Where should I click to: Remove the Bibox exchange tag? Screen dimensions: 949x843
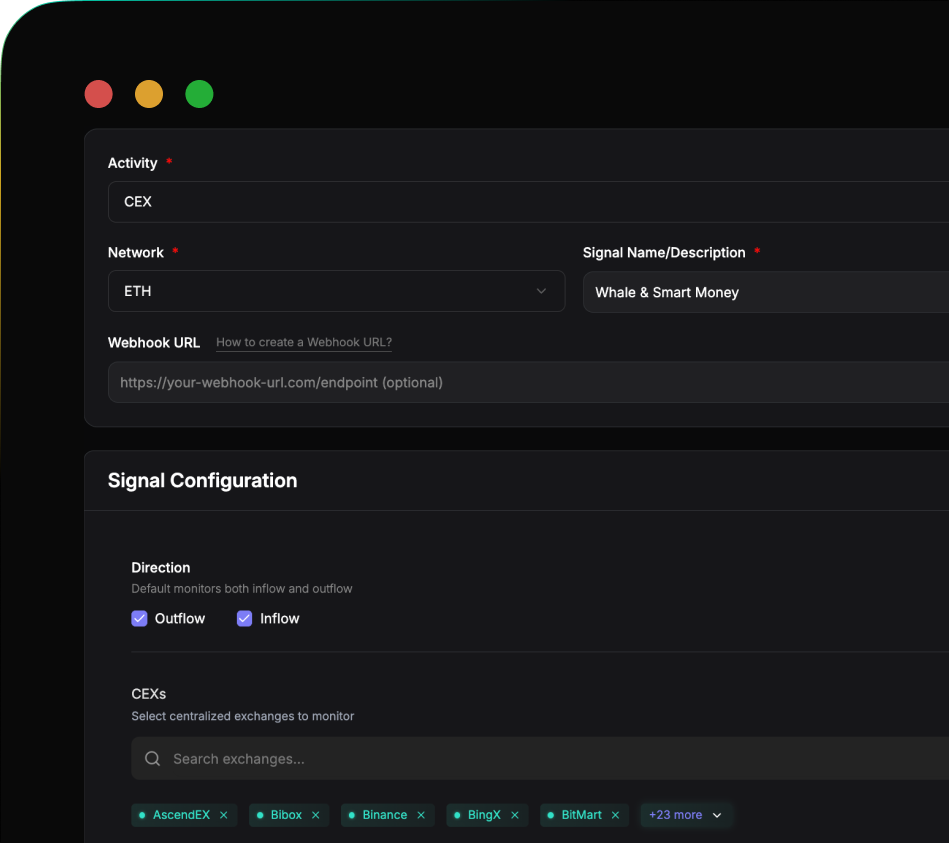coord(316,815)
